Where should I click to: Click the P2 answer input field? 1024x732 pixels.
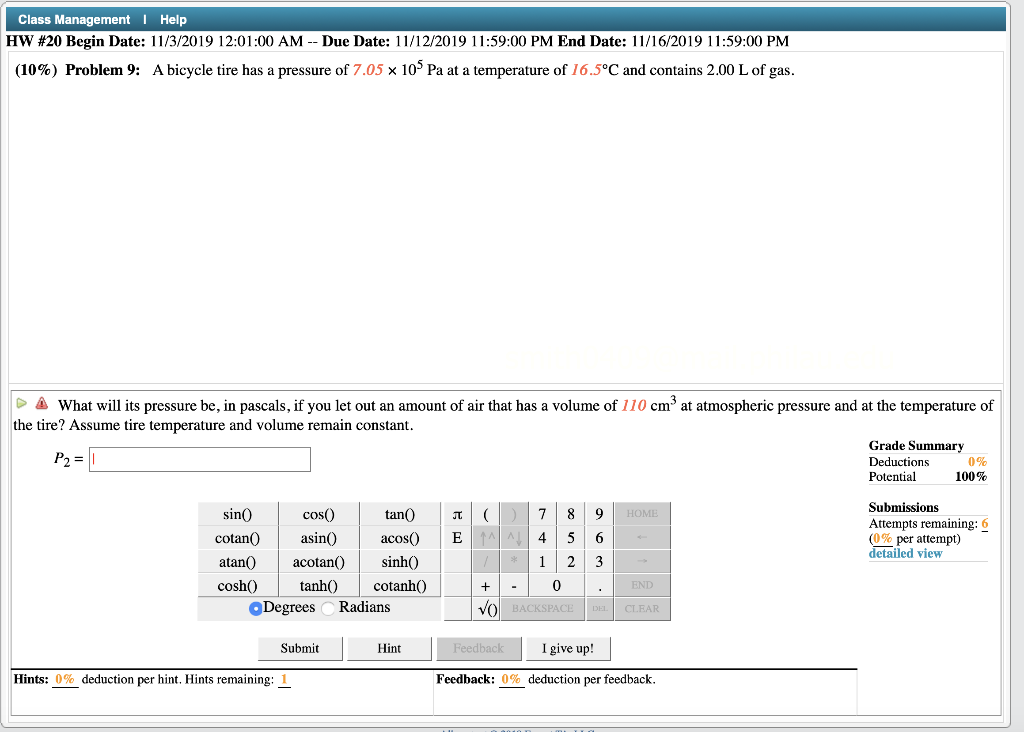click(199, 459)
